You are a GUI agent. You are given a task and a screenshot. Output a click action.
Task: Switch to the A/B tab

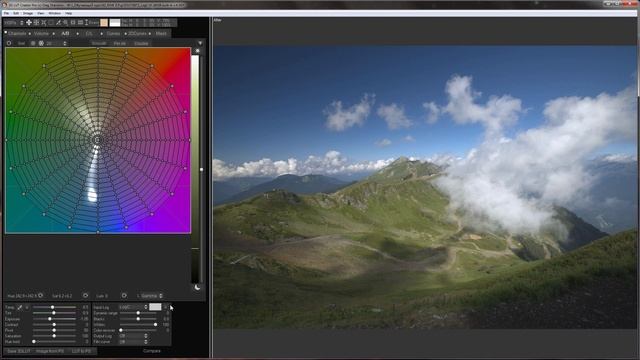65,33
